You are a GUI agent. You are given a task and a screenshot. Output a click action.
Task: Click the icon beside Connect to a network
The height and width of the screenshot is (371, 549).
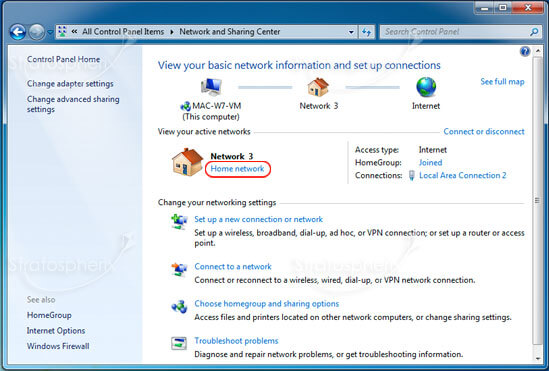click(x=179, y=270)
